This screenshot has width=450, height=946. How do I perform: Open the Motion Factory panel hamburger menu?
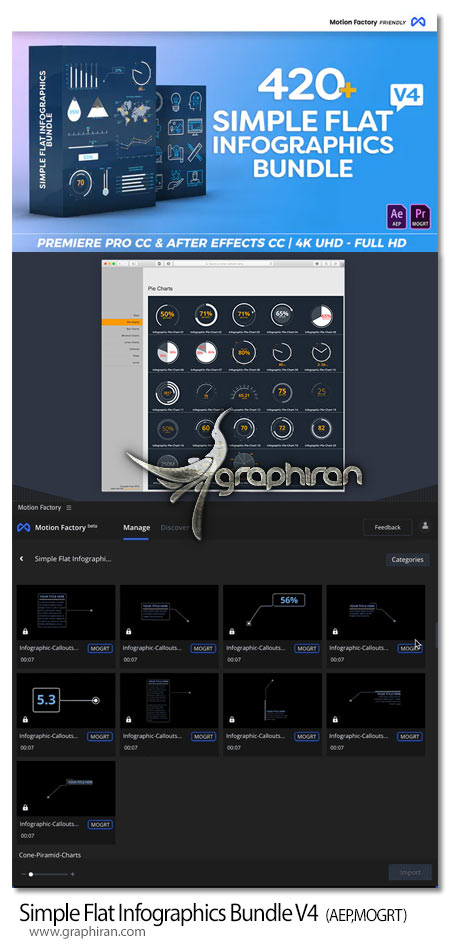[69, 507]
